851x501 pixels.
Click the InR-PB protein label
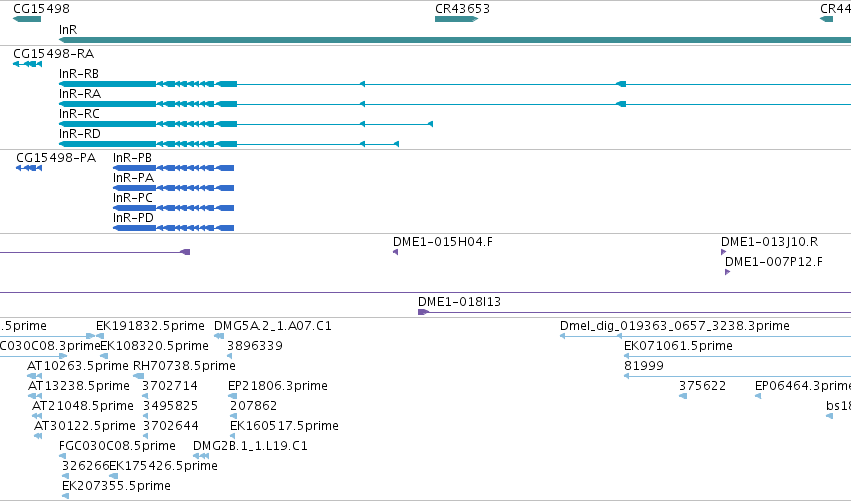[132, 158]
